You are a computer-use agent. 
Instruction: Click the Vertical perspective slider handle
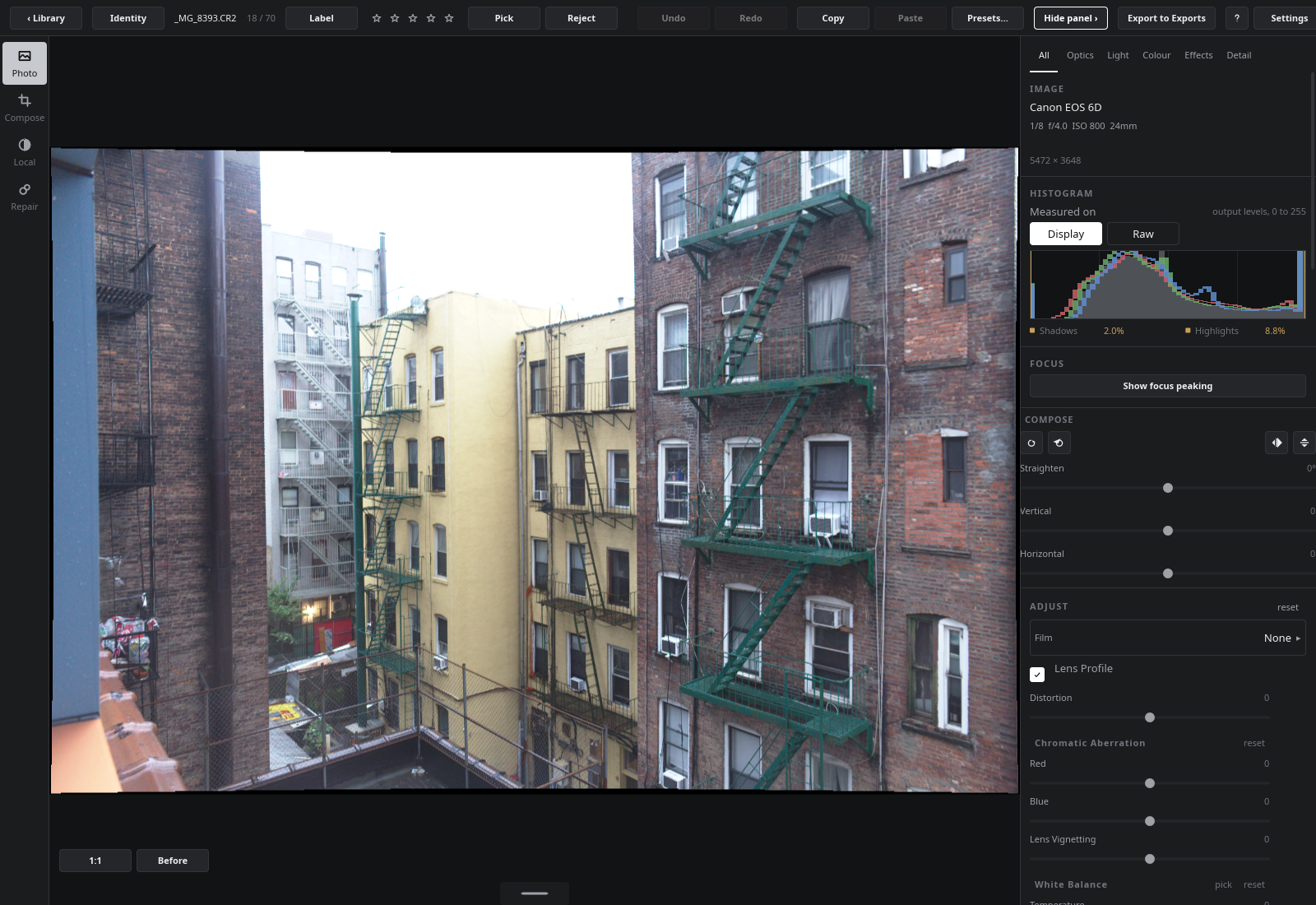point(1168,531)
